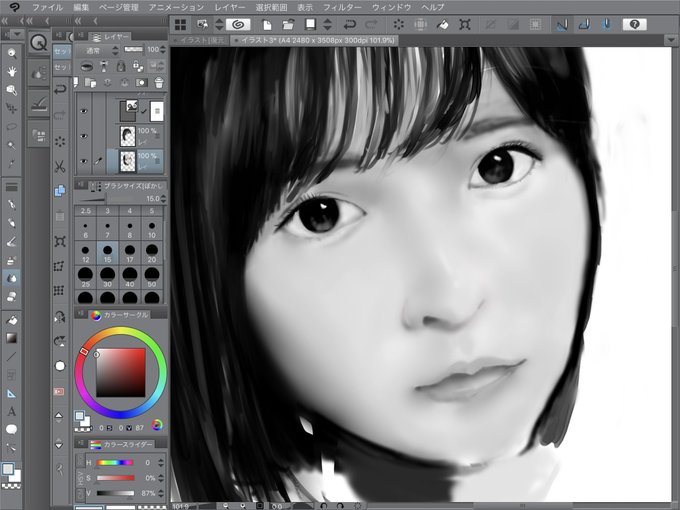Select the Hand move tool
This screenshot has height=510, width=680.
[x=12, y=71]
